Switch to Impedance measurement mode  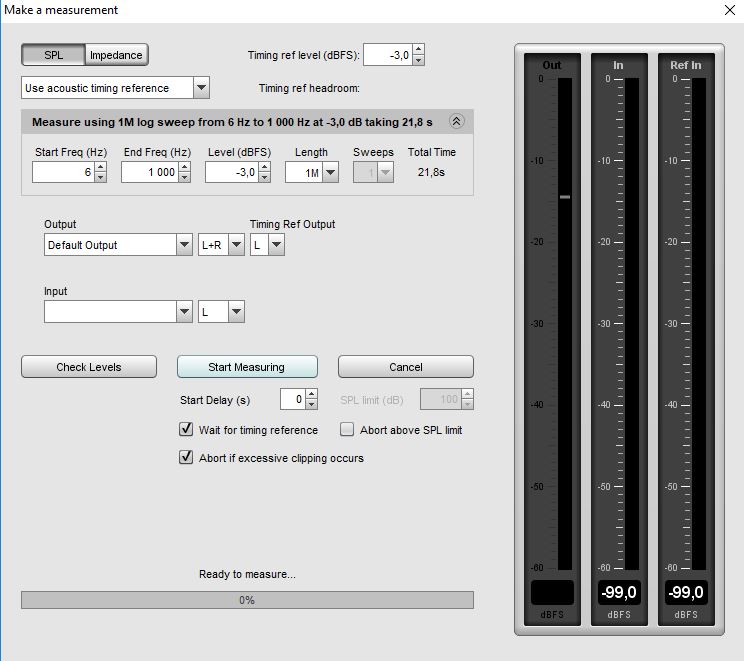pyautogui.click(x=116, y=55)
